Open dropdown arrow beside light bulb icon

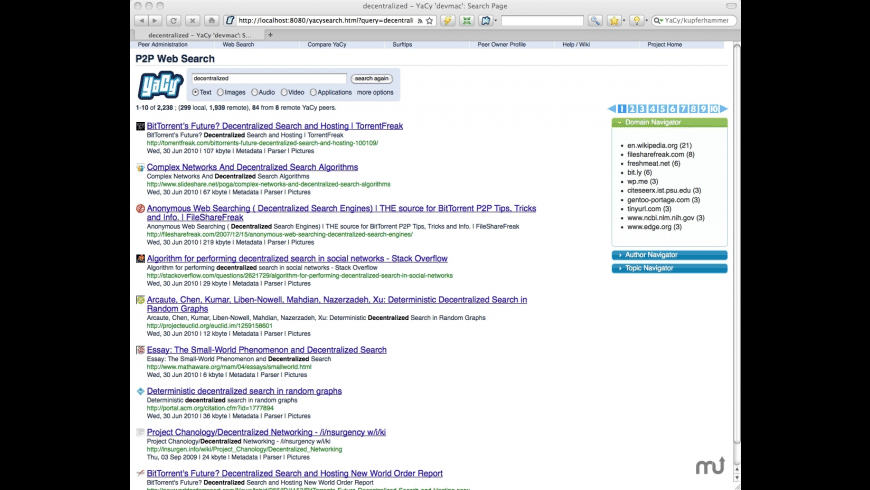(646, 21)
